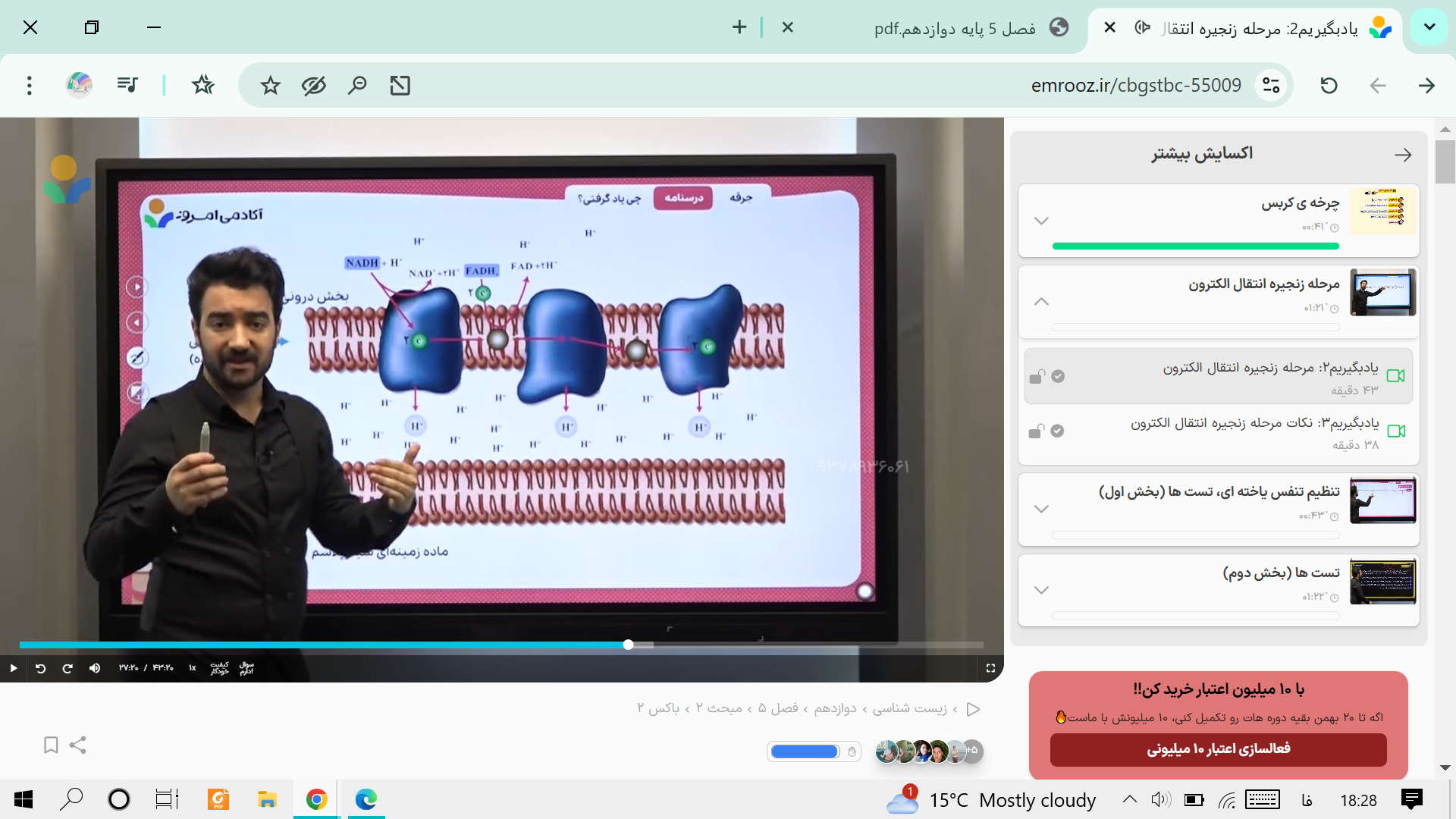Expand the چرخه ی کربس section
The image size is (1456, 819).
pyautogui.click(x=1041, y=221)
